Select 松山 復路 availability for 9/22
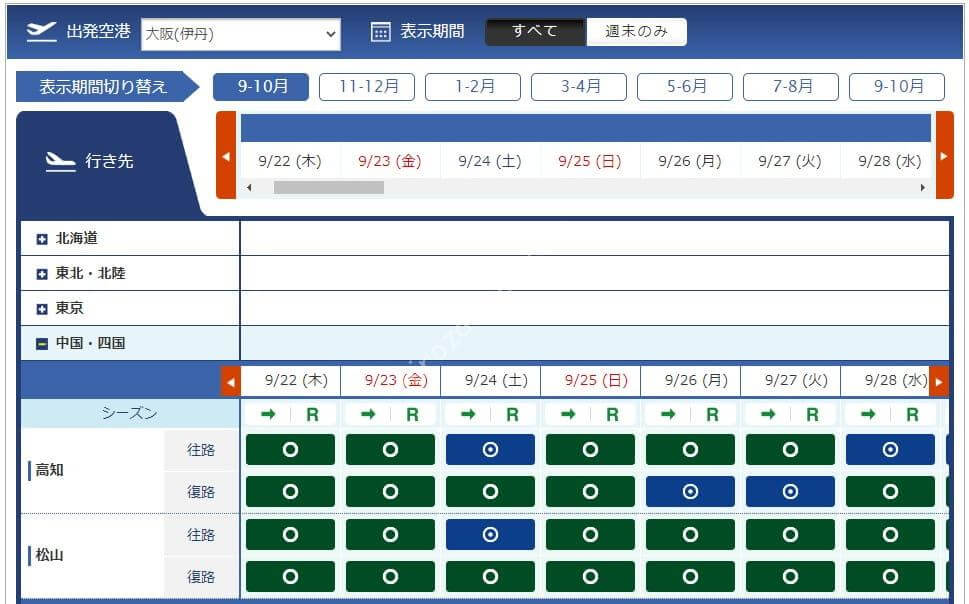 pos(290,577)
